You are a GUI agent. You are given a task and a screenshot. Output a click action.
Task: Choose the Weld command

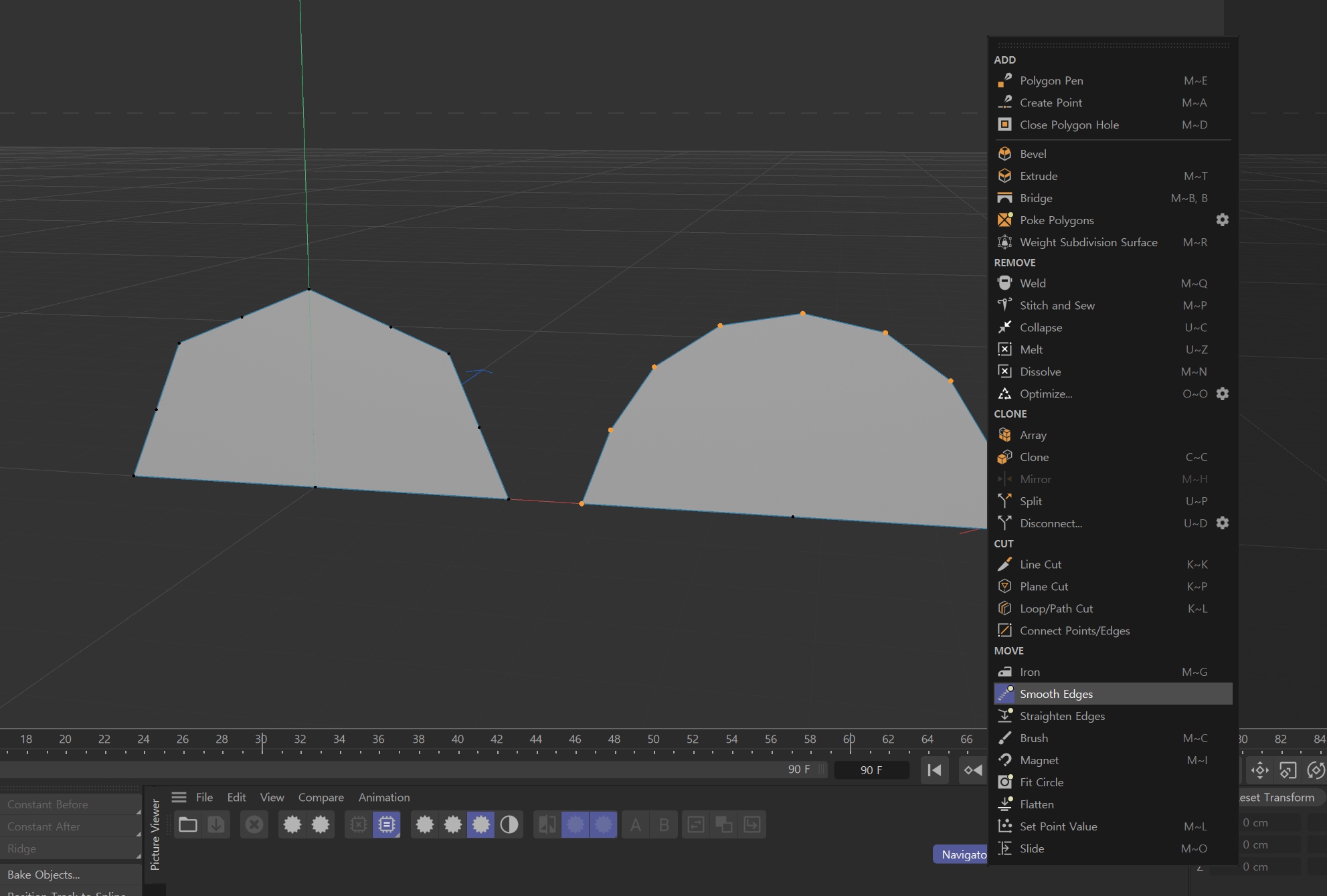[x=1113, y=283]
